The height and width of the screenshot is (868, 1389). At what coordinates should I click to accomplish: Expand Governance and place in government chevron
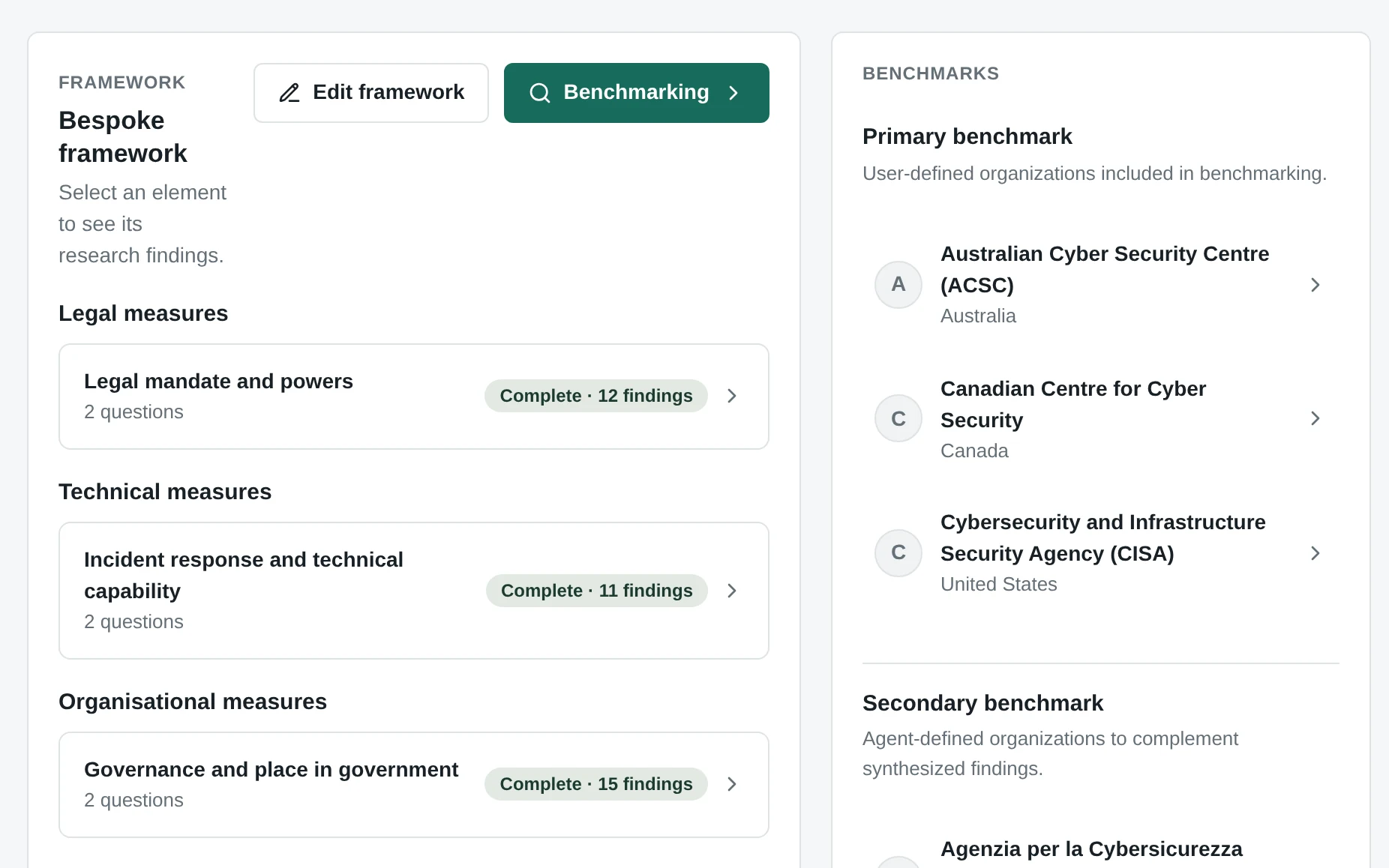click(732, 784)
